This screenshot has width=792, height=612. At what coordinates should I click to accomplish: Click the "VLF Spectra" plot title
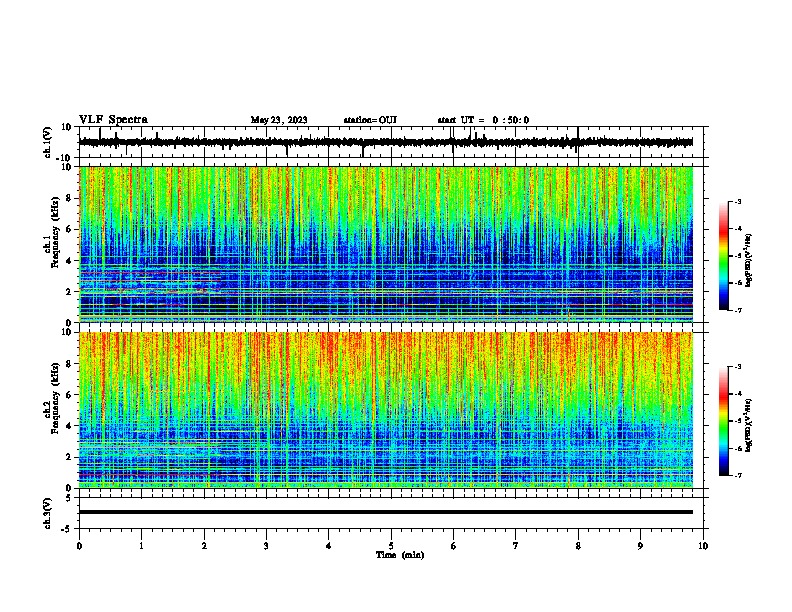[113, 120]
